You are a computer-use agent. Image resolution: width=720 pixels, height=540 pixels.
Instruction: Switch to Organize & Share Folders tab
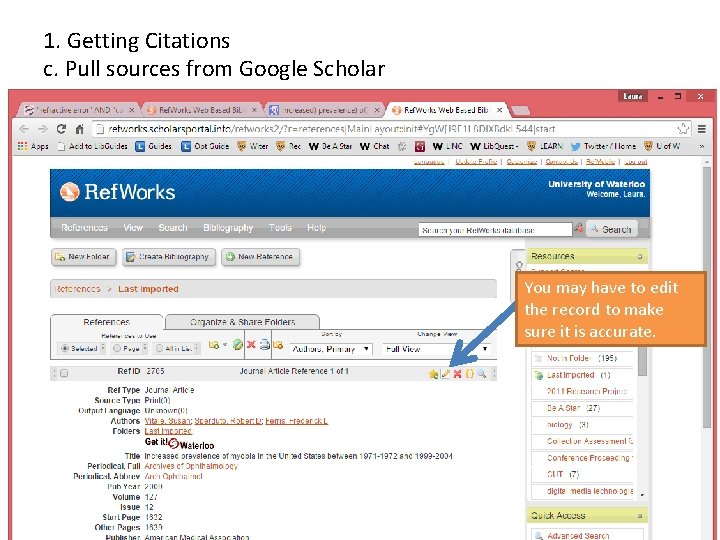click(x=242, y=322)
